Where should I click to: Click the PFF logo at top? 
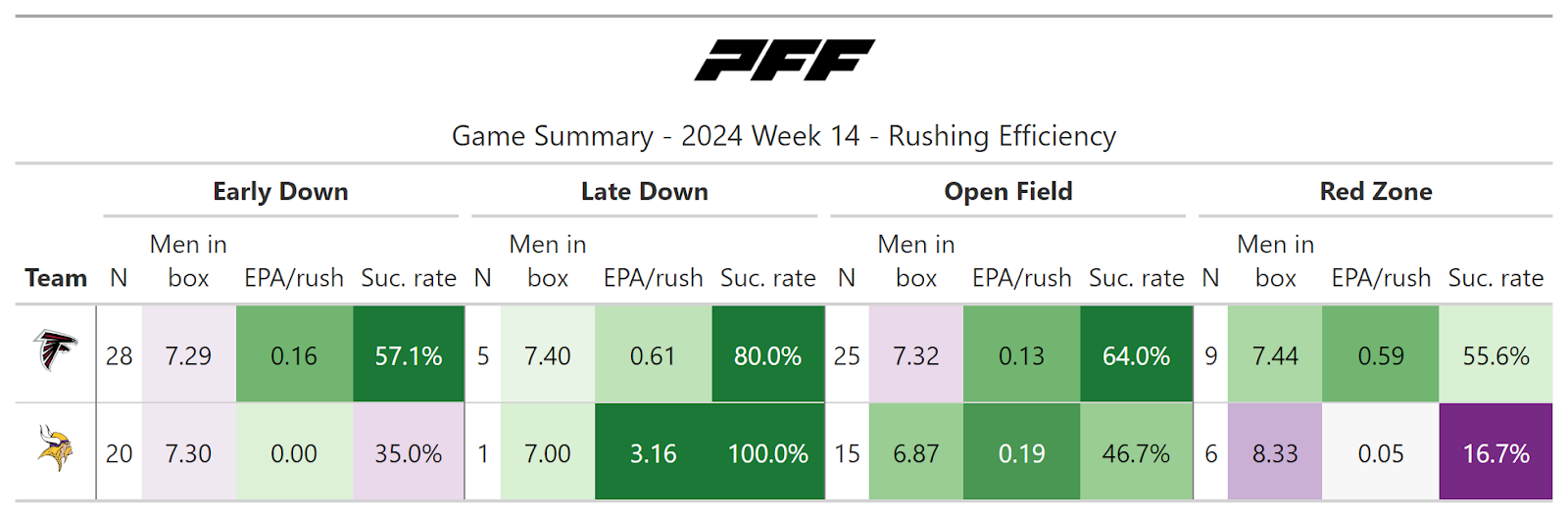coord(784,61)
